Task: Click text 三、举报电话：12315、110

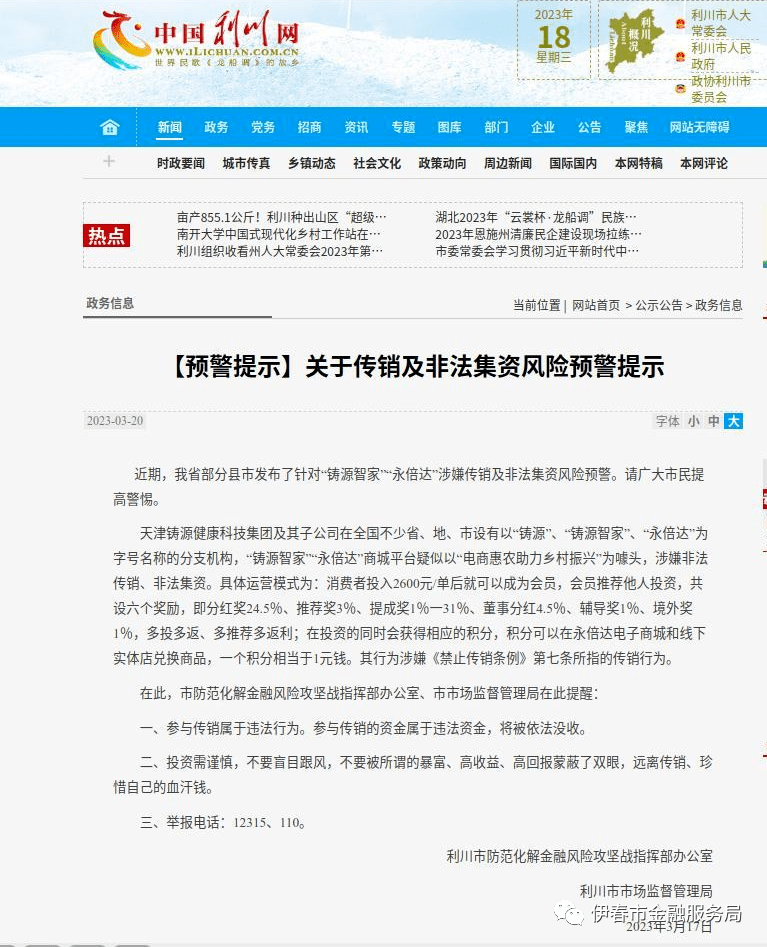Action: 223,823
